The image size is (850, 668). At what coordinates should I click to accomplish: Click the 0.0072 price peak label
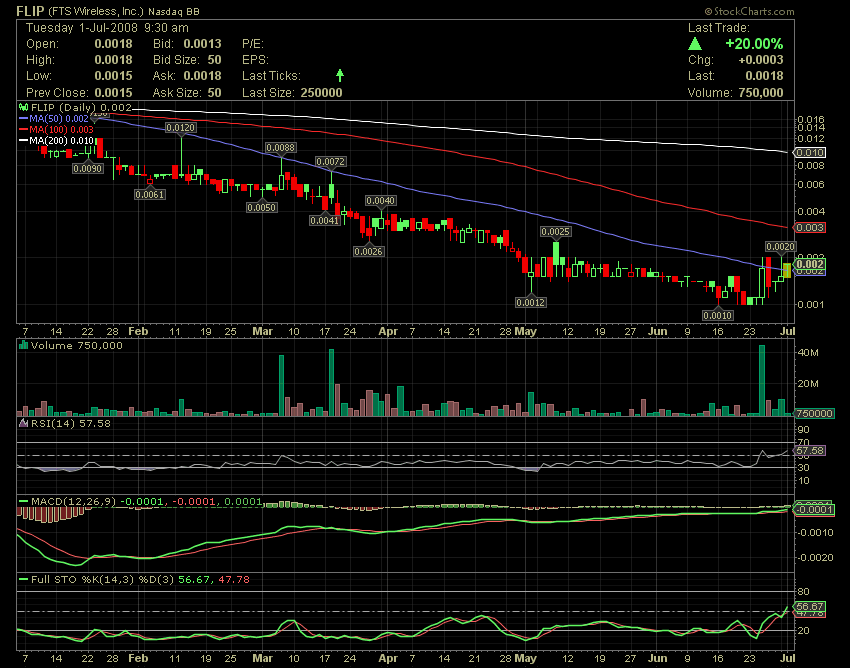coord(331,162)
